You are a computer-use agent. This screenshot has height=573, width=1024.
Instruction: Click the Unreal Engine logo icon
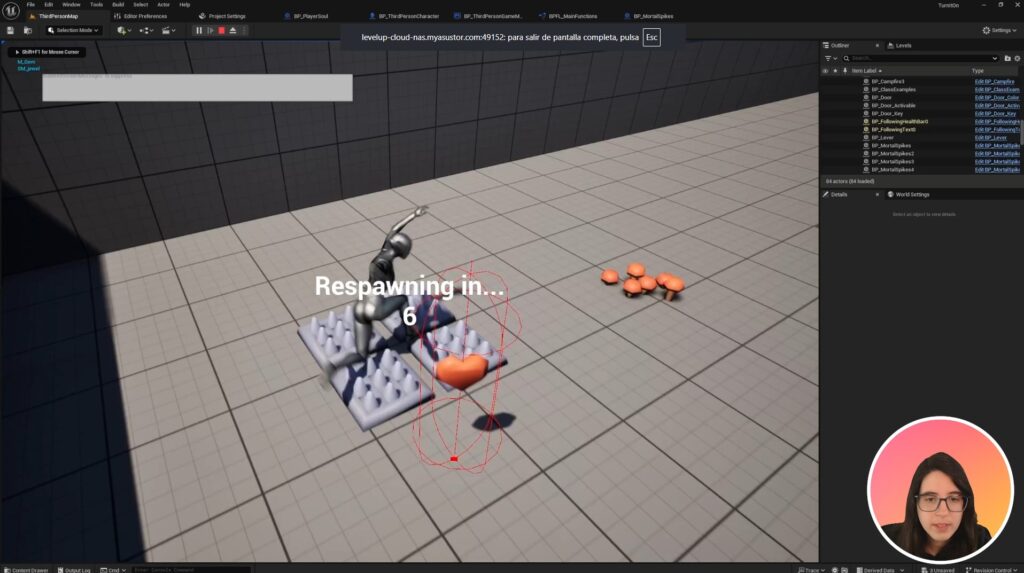(10, 10)
